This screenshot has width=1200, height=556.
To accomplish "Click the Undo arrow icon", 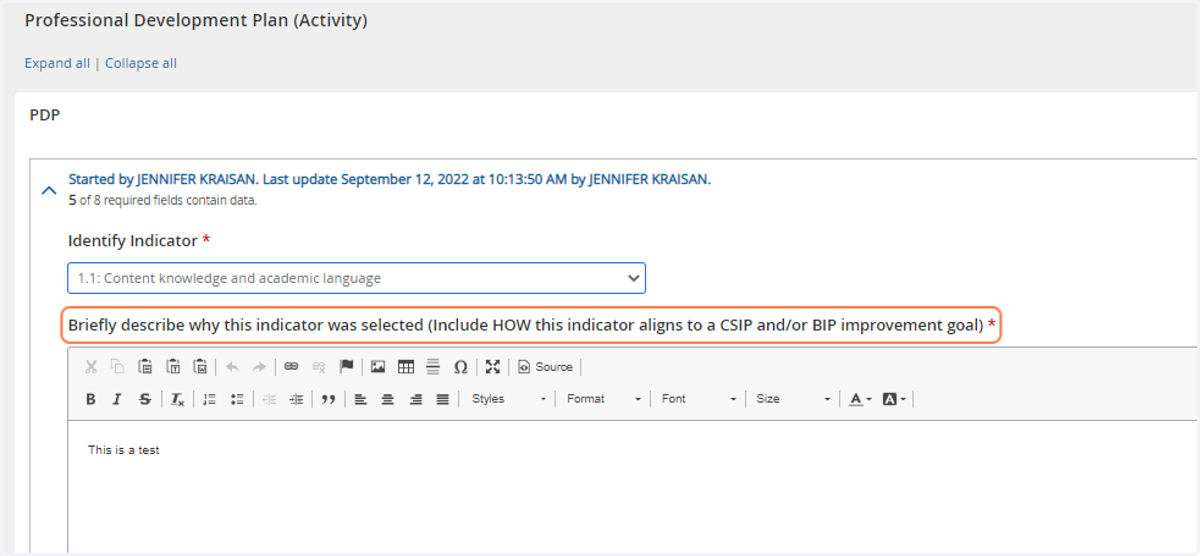I will 233,367.
